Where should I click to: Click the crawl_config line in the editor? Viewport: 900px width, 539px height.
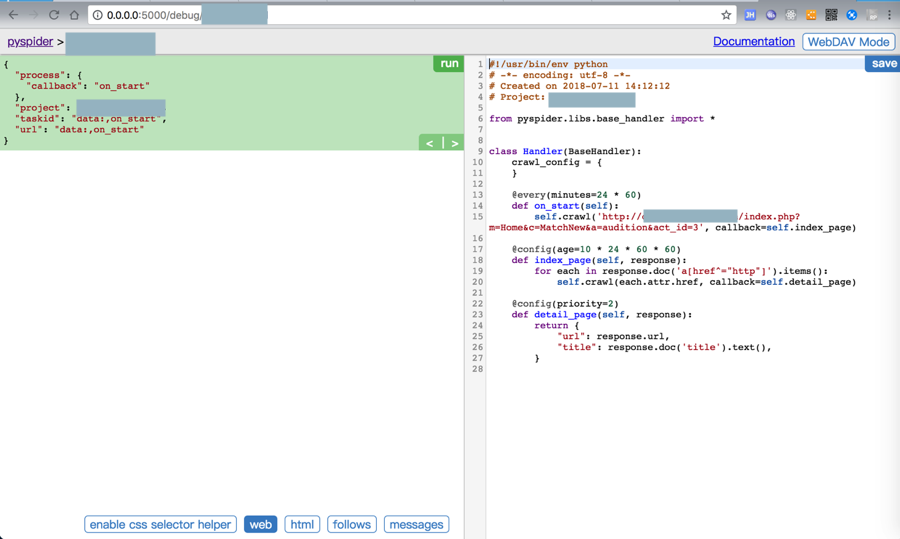pyautogui.click(x=557, y=162)
